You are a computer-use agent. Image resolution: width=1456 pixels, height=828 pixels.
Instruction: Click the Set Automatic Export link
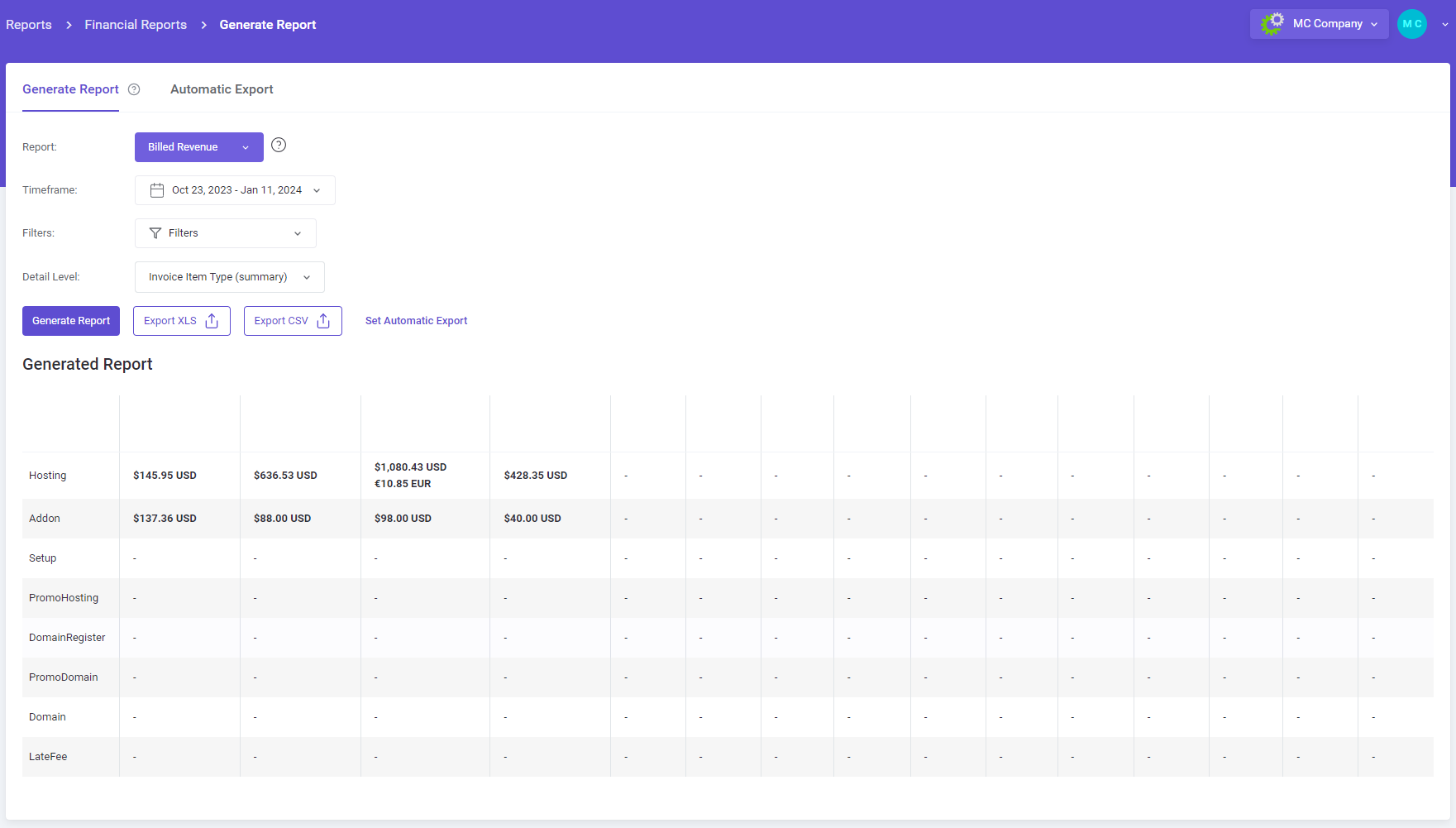click(416, 320)
